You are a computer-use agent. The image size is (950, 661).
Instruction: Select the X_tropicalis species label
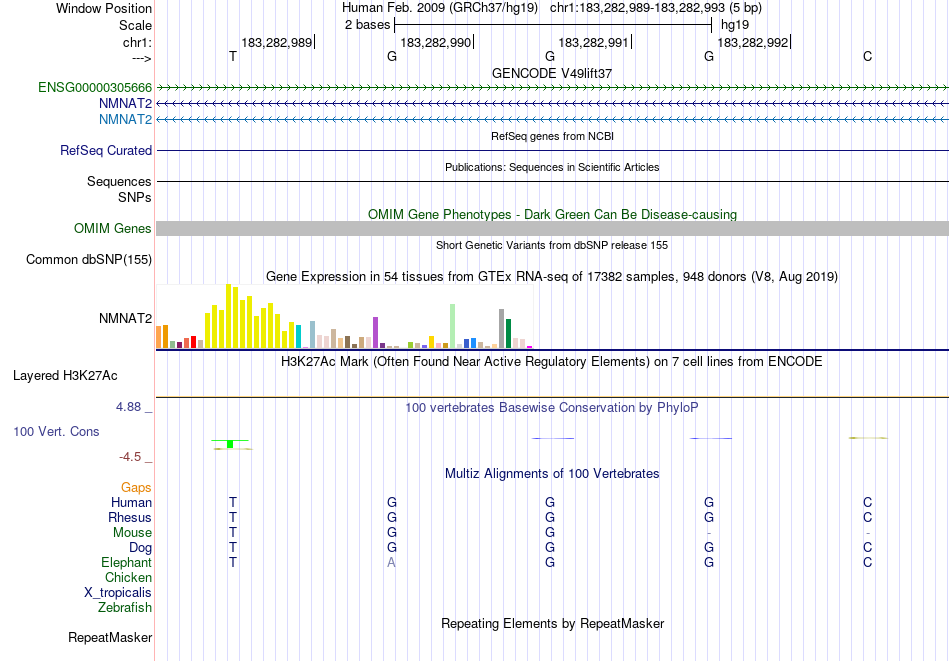click(118, 593)
